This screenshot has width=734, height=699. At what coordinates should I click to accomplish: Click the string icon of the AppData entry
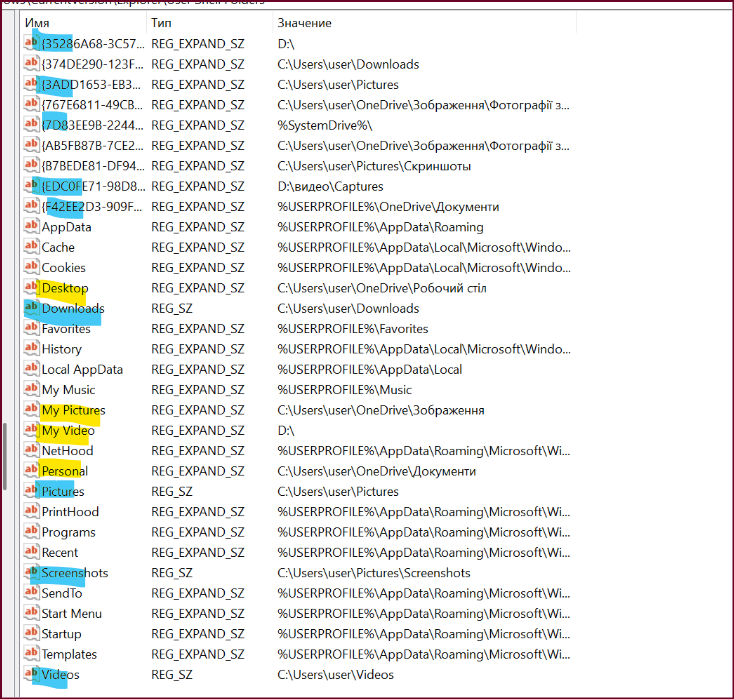[x=31, y=227]
